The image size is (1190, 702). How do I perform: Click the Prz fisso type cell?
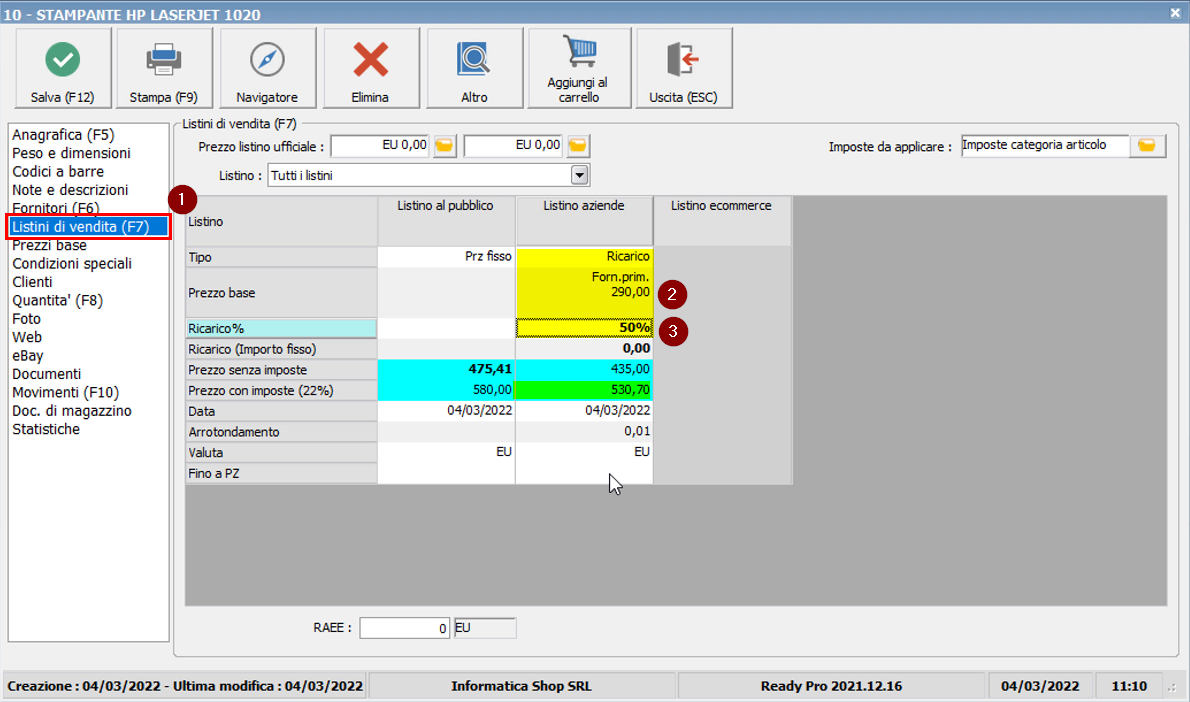tap(446, 257)
